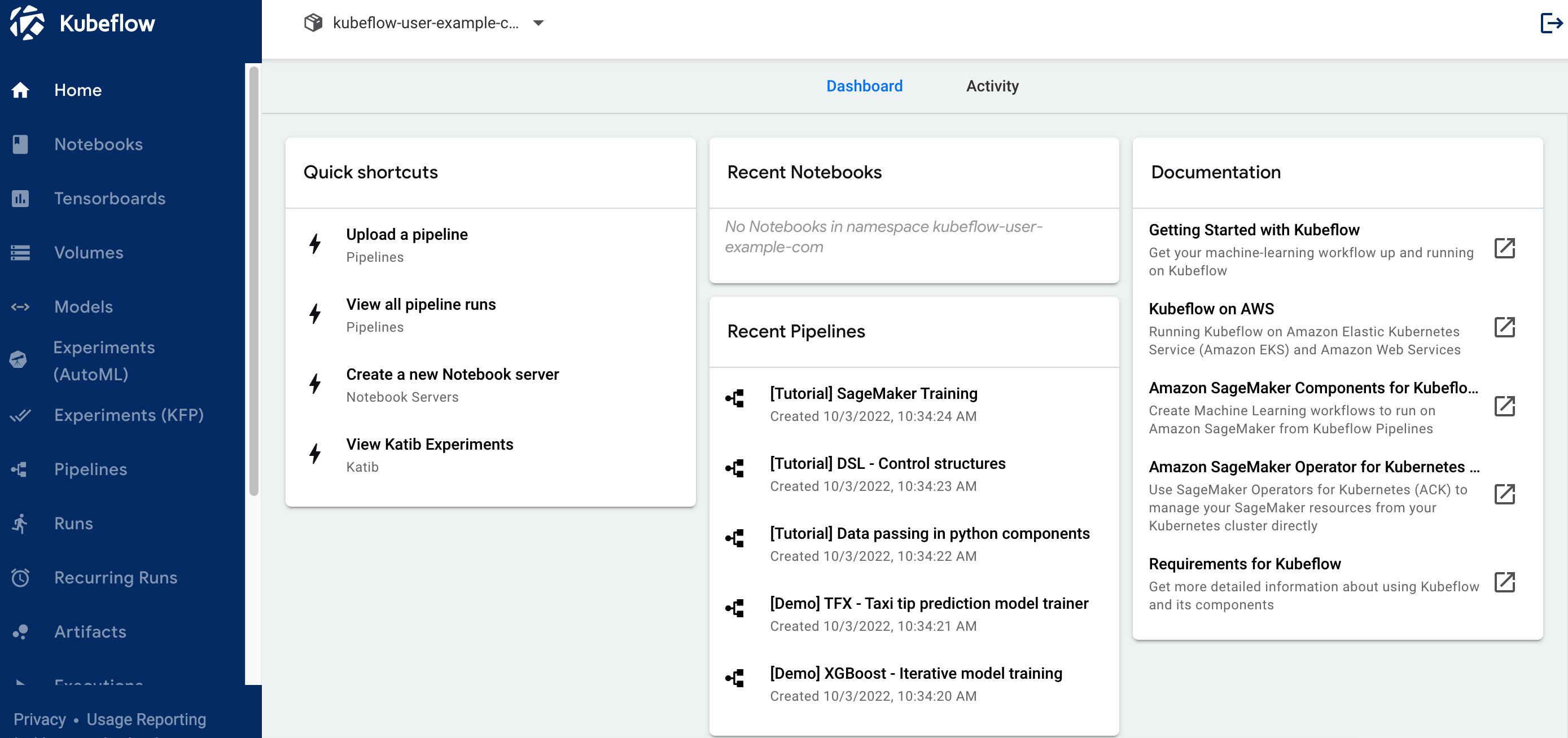Open external link icon for SageMaker Operator for Kubernetes

pos(1505,494)
